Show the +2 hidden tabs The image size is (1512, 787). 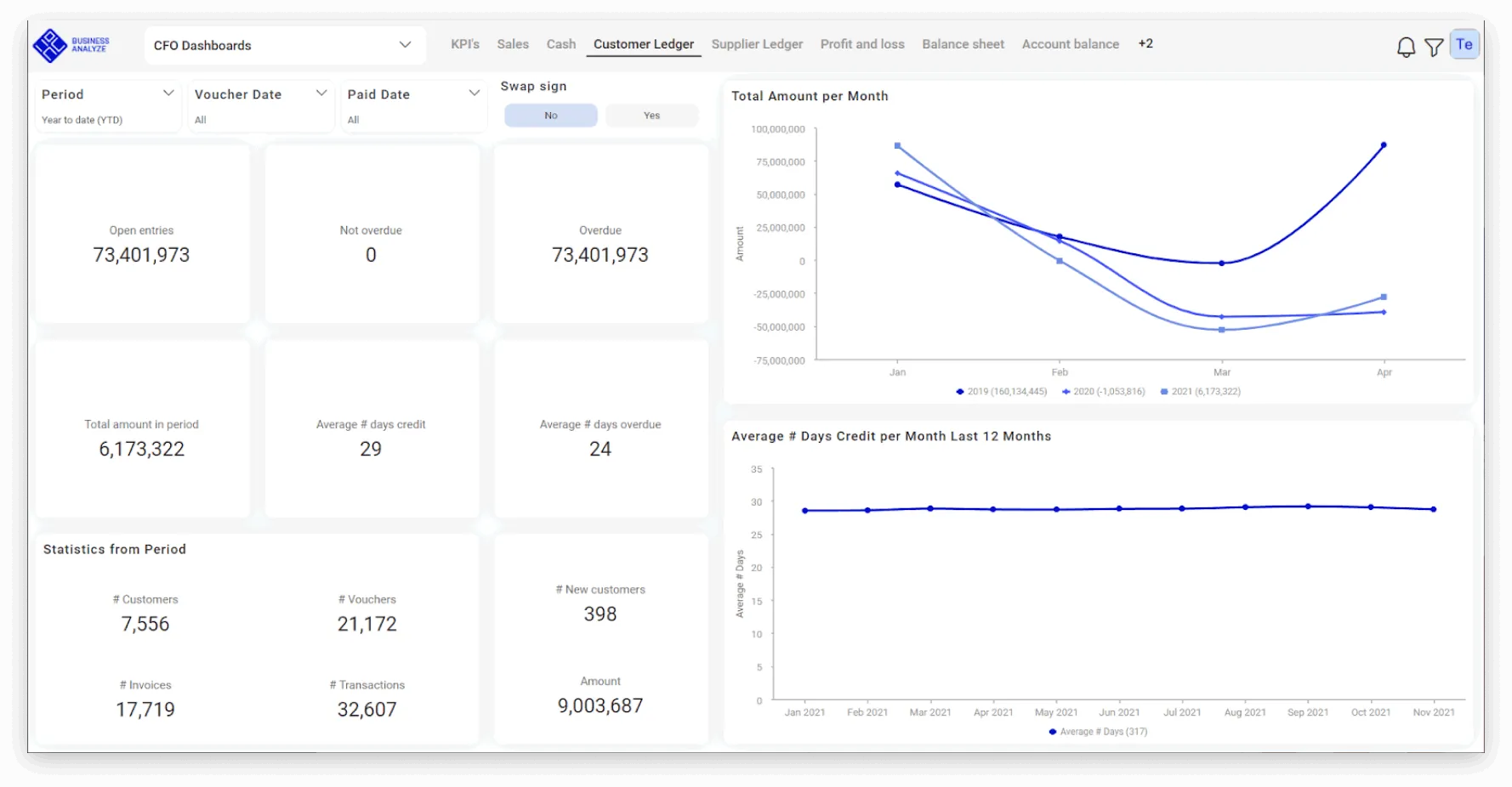click(1145, 43)
